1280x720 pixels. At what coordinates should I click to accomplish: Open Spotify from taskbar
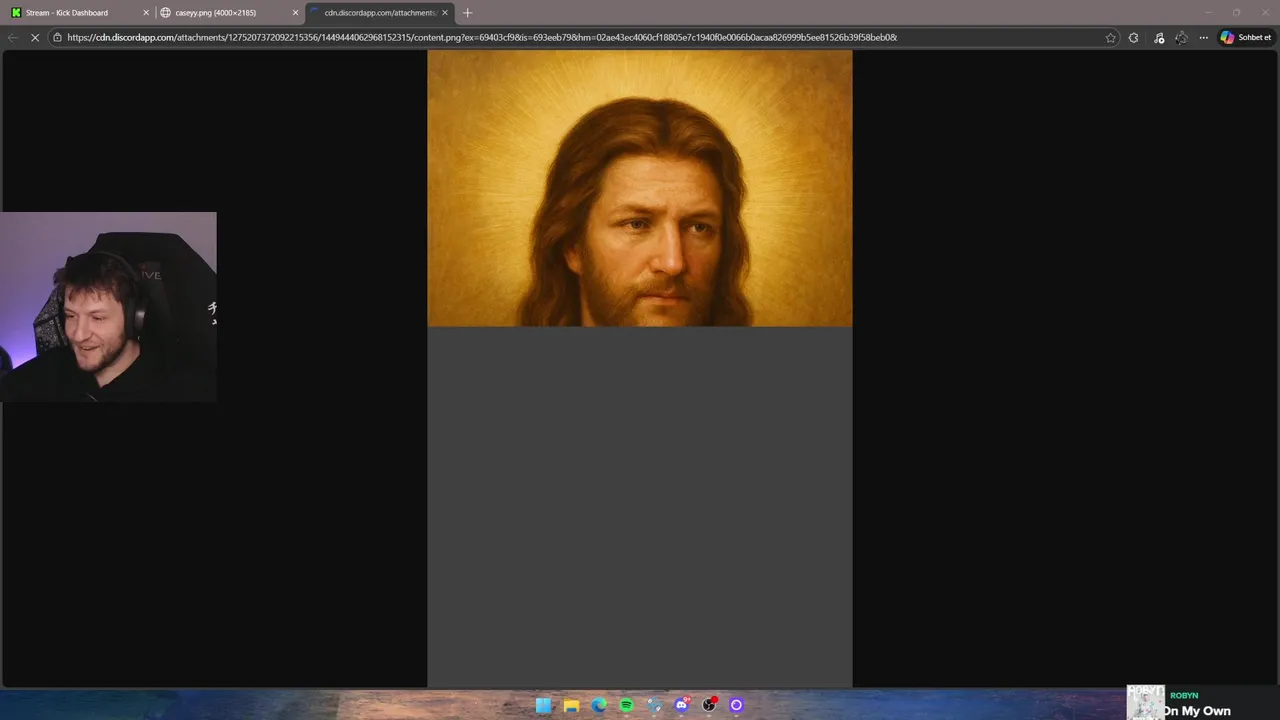[x=626, y=705]
